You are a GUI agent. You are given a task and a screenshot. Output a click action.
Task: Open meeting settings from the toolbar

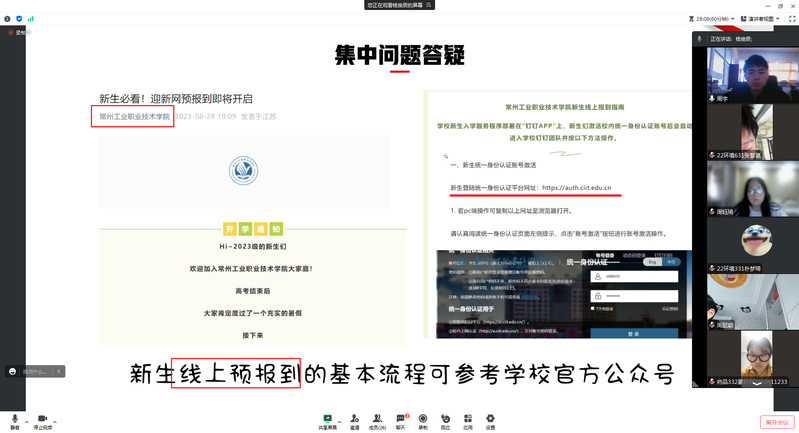pos(490,419)
